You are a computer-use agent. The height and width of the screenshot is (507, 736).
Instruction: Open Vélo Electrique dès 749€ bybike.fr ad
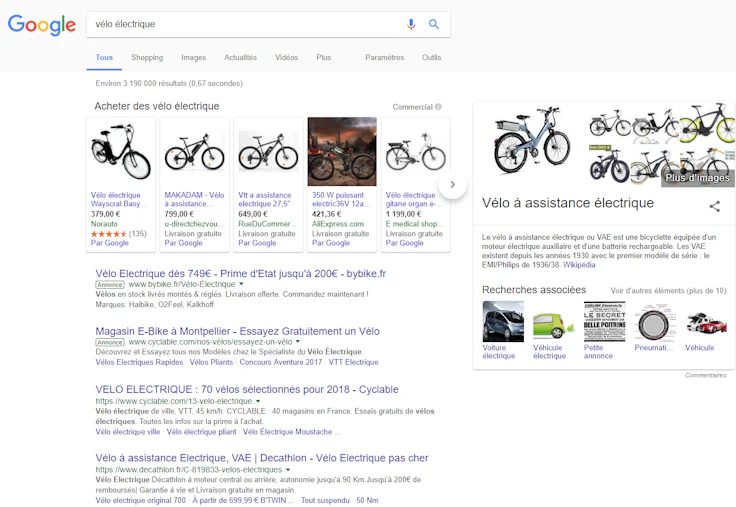241,274
